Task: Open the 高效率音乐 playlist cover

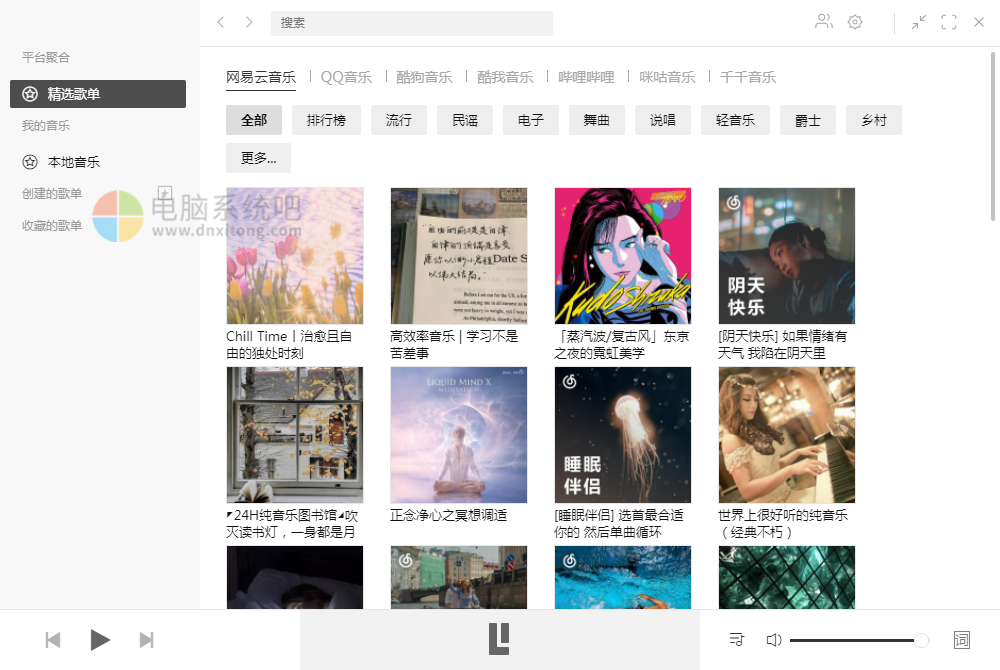Action: coord(459,256)
